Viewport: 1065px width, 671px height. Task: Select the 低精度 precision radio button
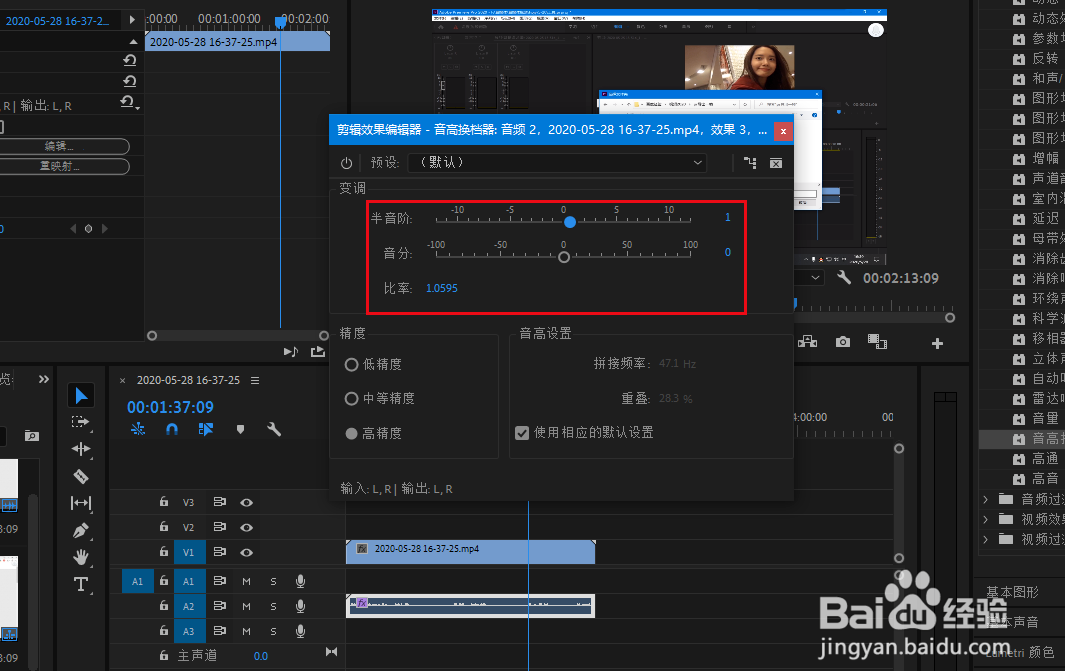(351, 365)
